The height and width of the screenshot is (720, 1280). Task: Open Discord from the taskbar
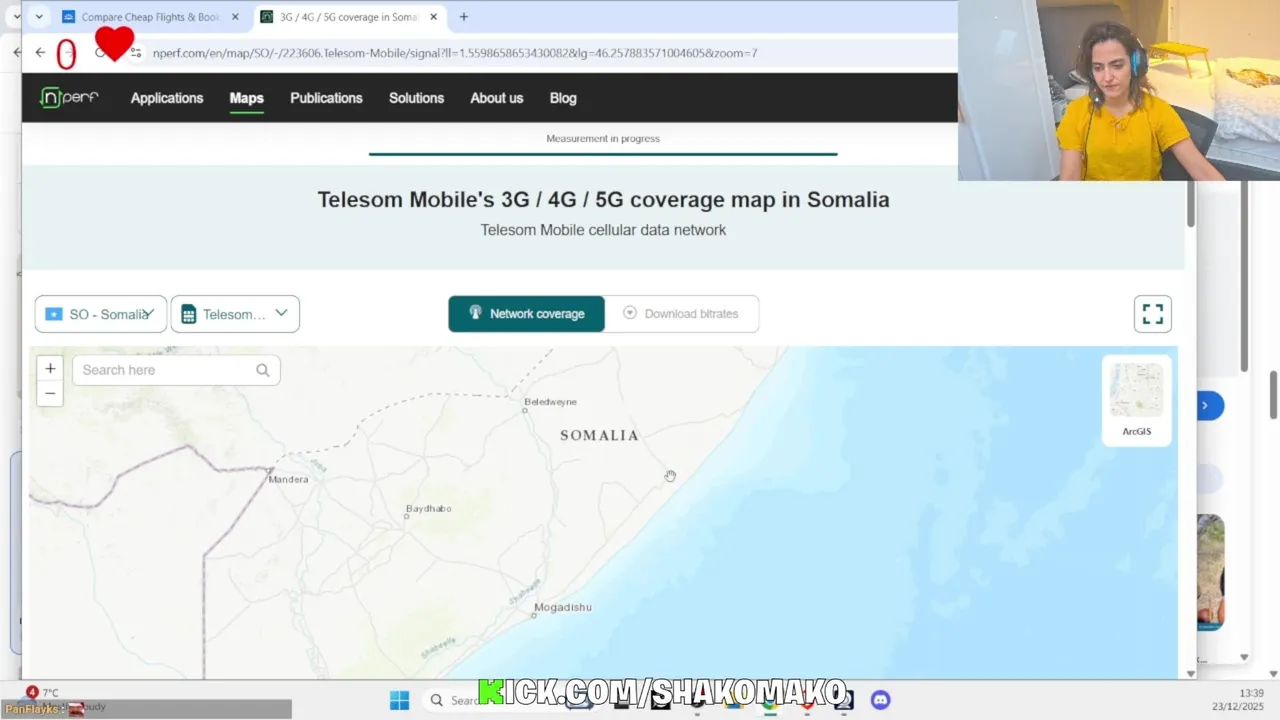click(881, 700)
